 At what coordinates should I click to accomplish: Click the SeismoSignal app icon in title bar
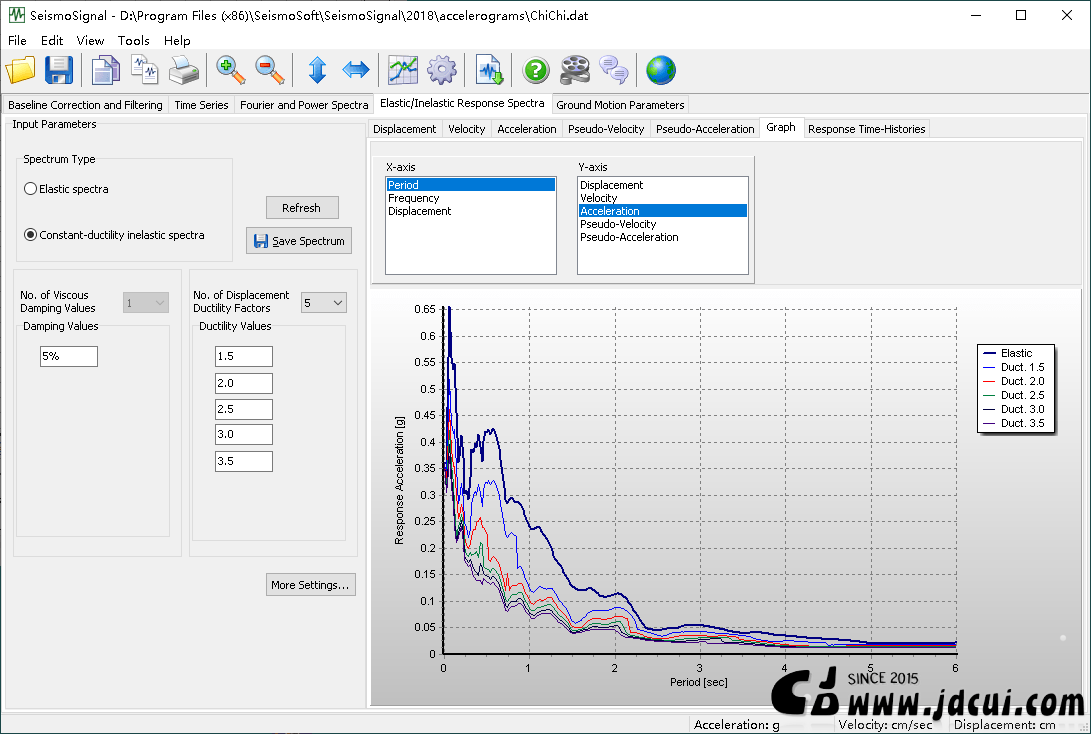point(16,15)
